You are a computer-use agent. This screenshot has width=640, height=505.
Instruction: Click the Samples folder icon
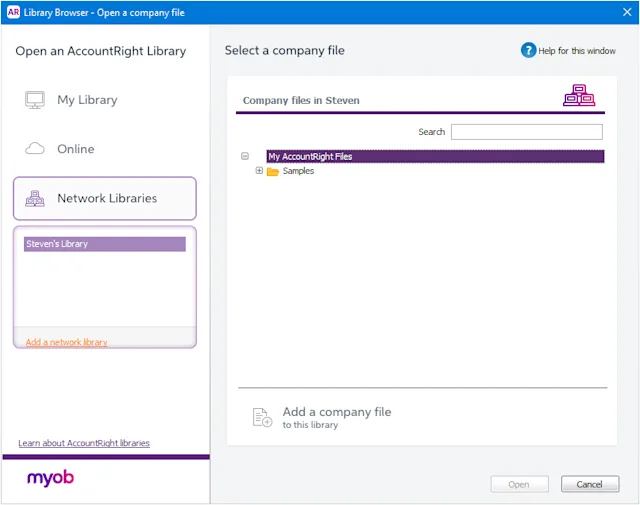[x=272, y=171]
